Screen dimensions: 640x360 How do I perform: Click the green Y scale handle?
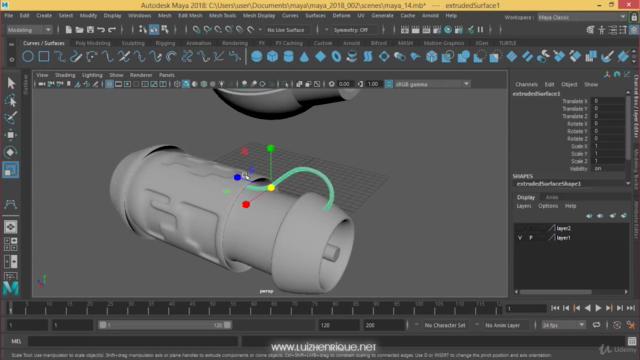(x=271, y=149)
